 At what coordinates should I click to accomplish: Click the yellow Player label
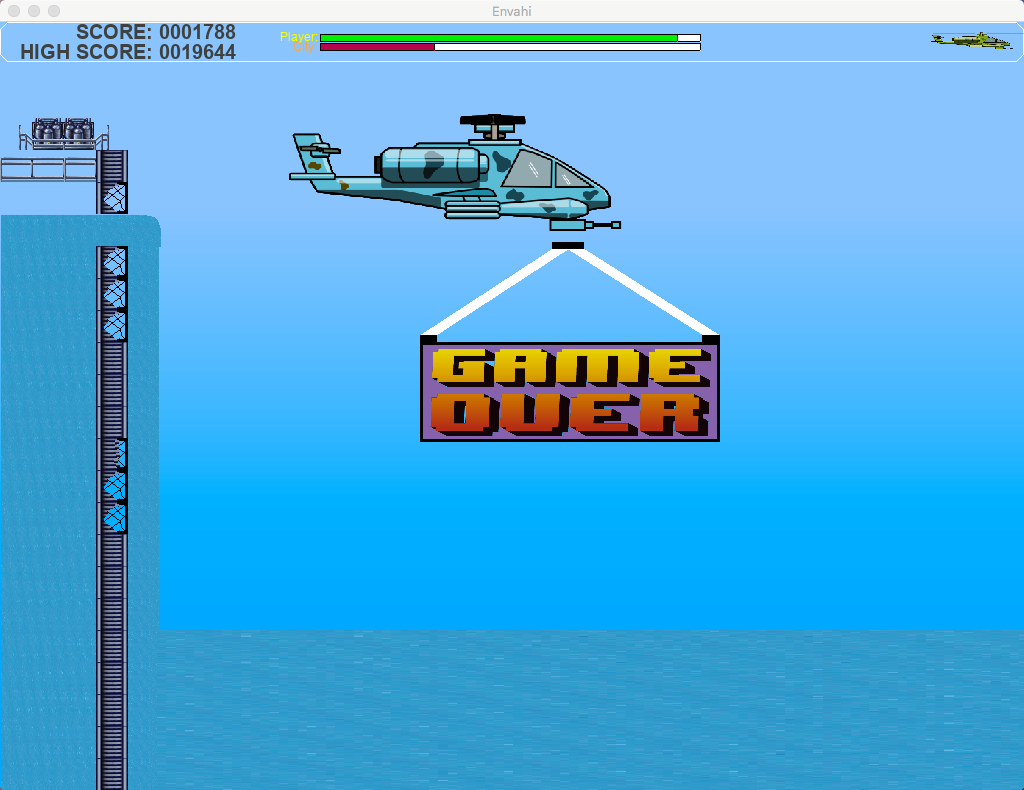tap(297, 36)
